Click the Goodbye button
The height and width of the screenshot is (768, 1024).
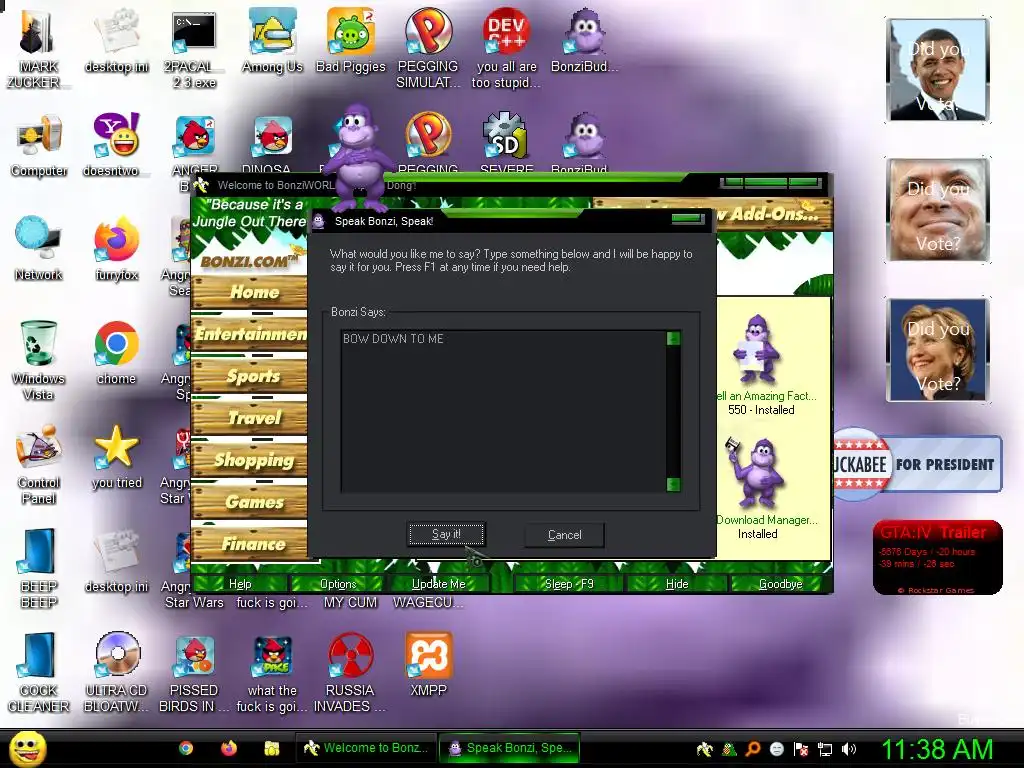pyautogui.click(x=780, y=584)
